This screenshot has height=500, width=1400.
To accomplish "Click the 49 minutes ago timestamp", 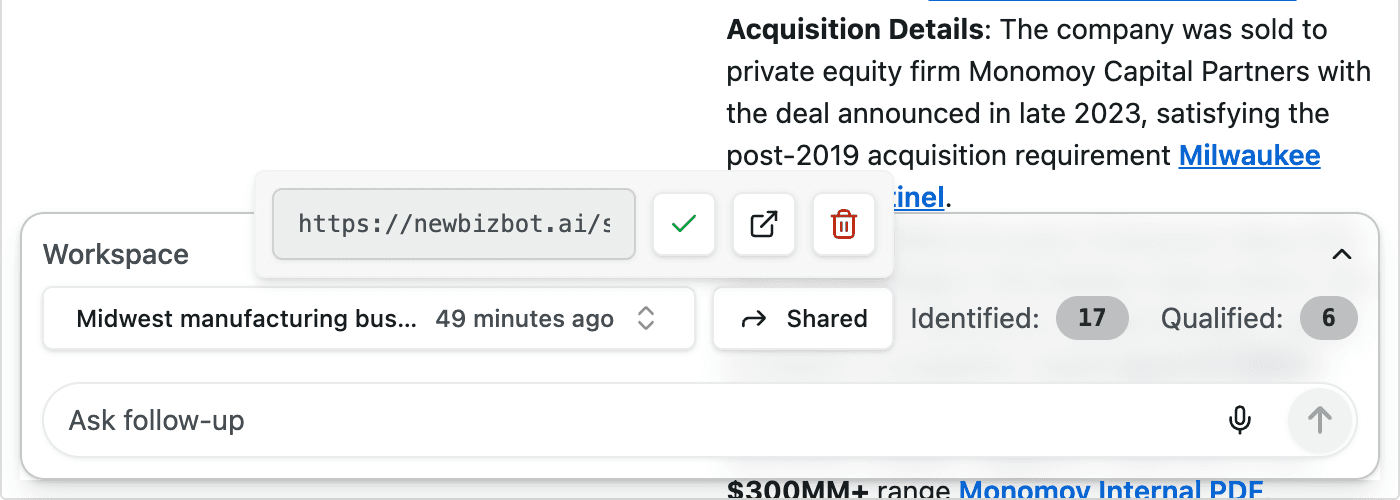I will (524, 319).
